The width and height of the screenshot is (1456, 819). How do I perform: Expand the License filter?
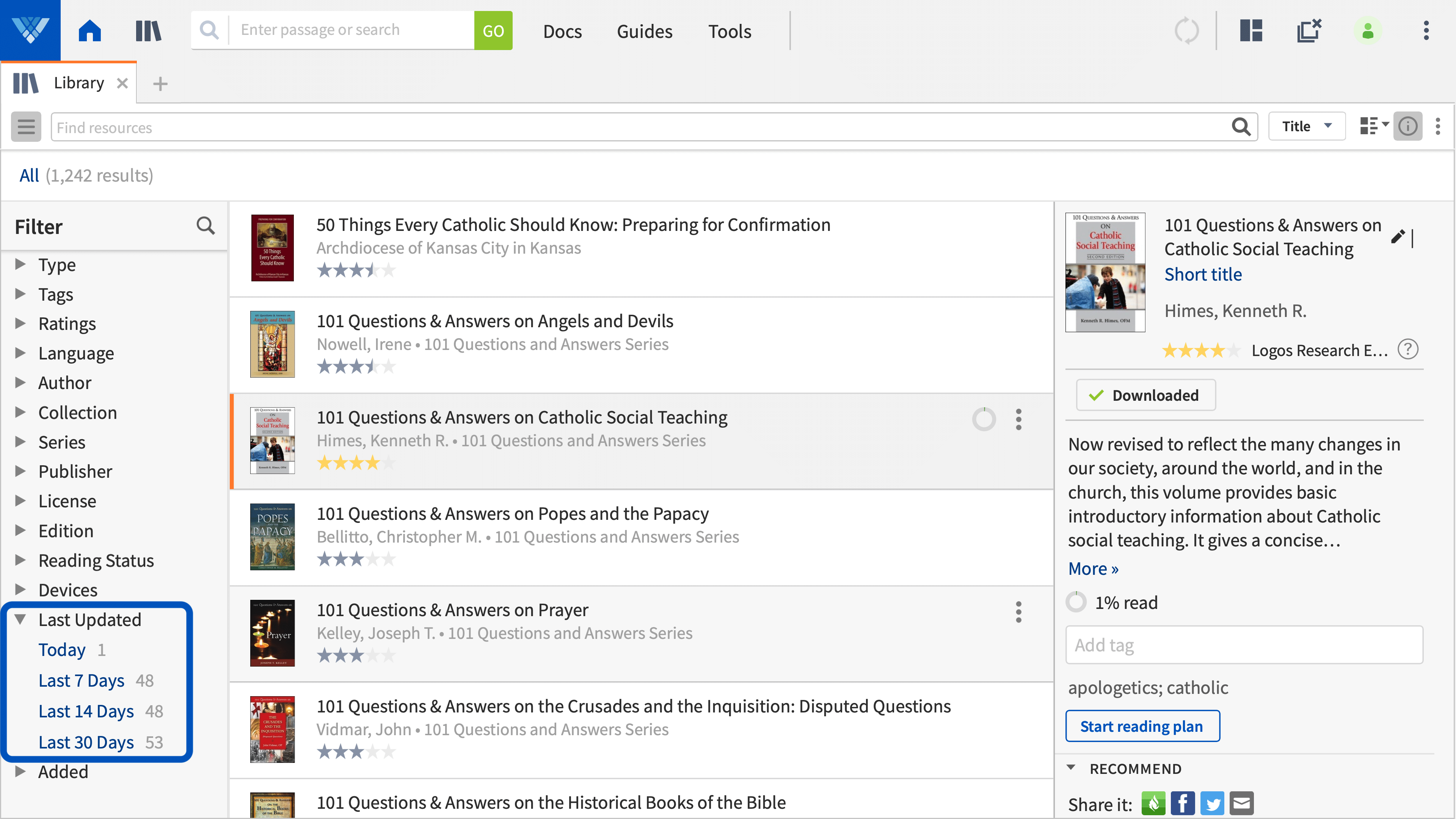point(20,501)
